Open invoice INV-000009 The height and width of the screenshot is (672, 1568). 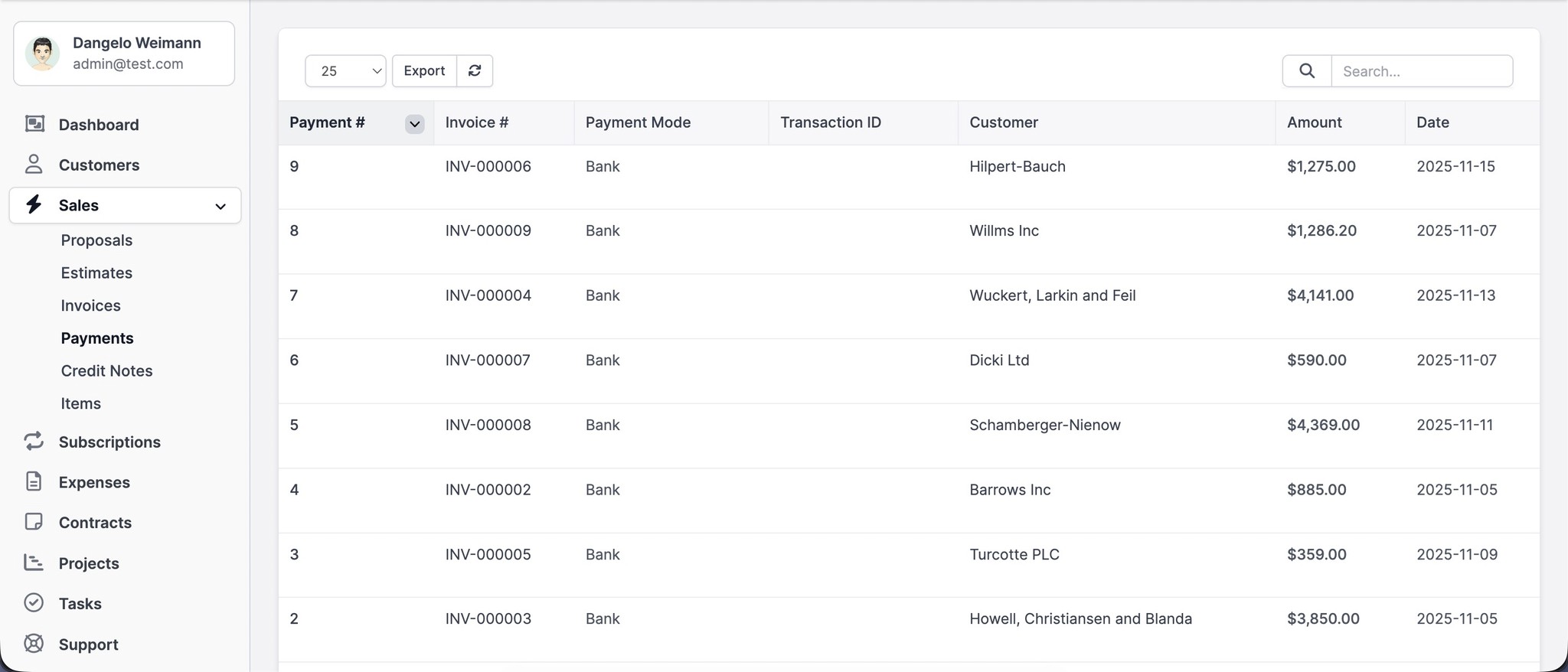(488, 230)
